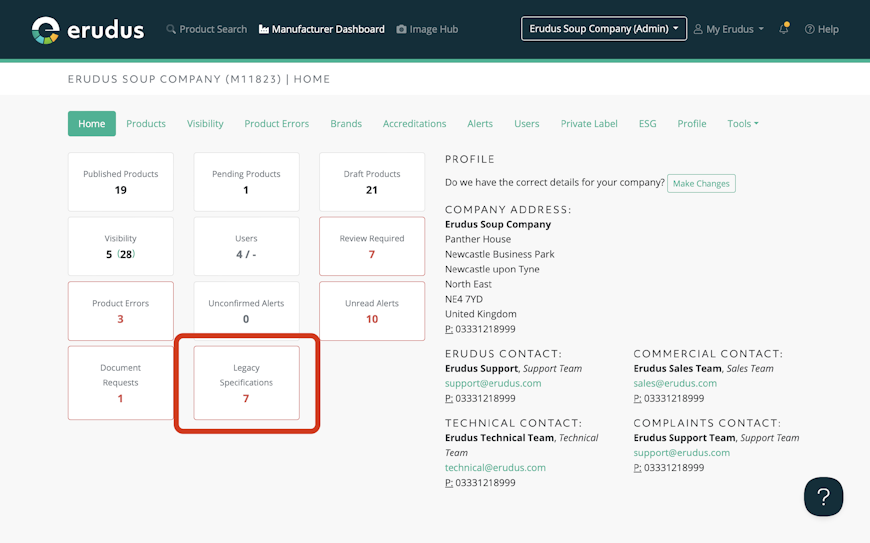
Task: Click the Erudus Technical Team name
Action: [499, 438]
